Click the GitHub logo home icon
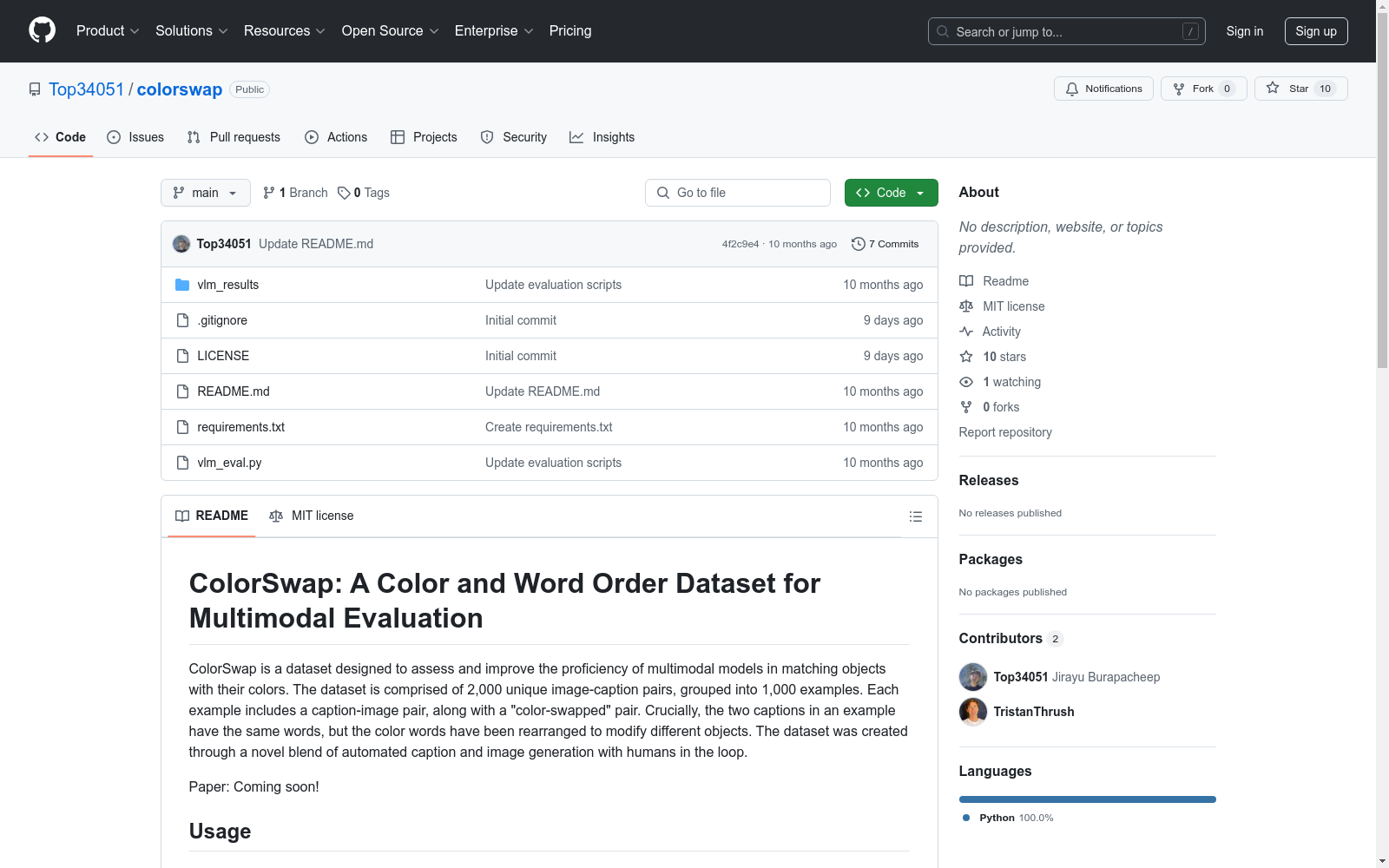The image size is (1389, 868). (x=42, y=30)
